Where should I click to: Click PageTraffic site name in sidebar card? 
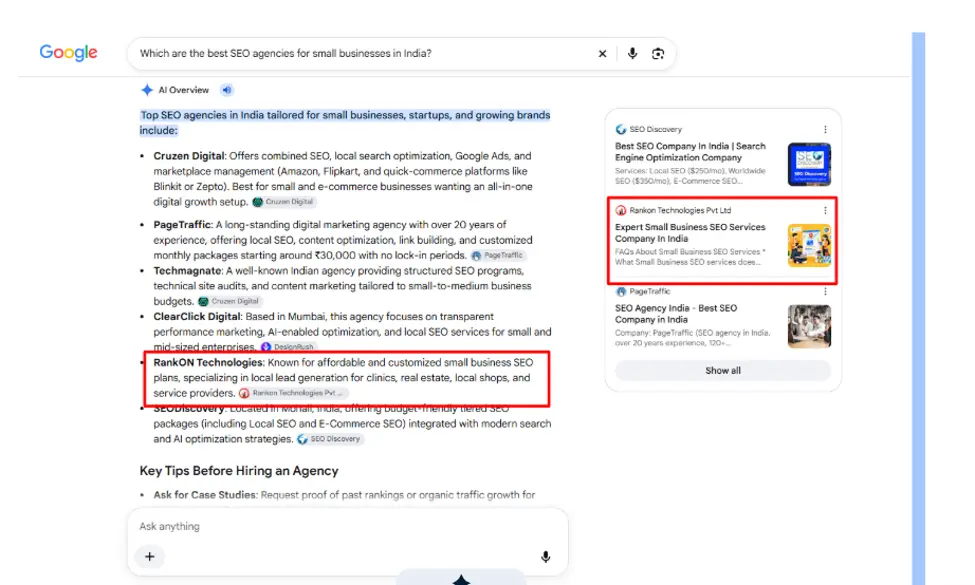pyautogui.click(x=650, y=291)
